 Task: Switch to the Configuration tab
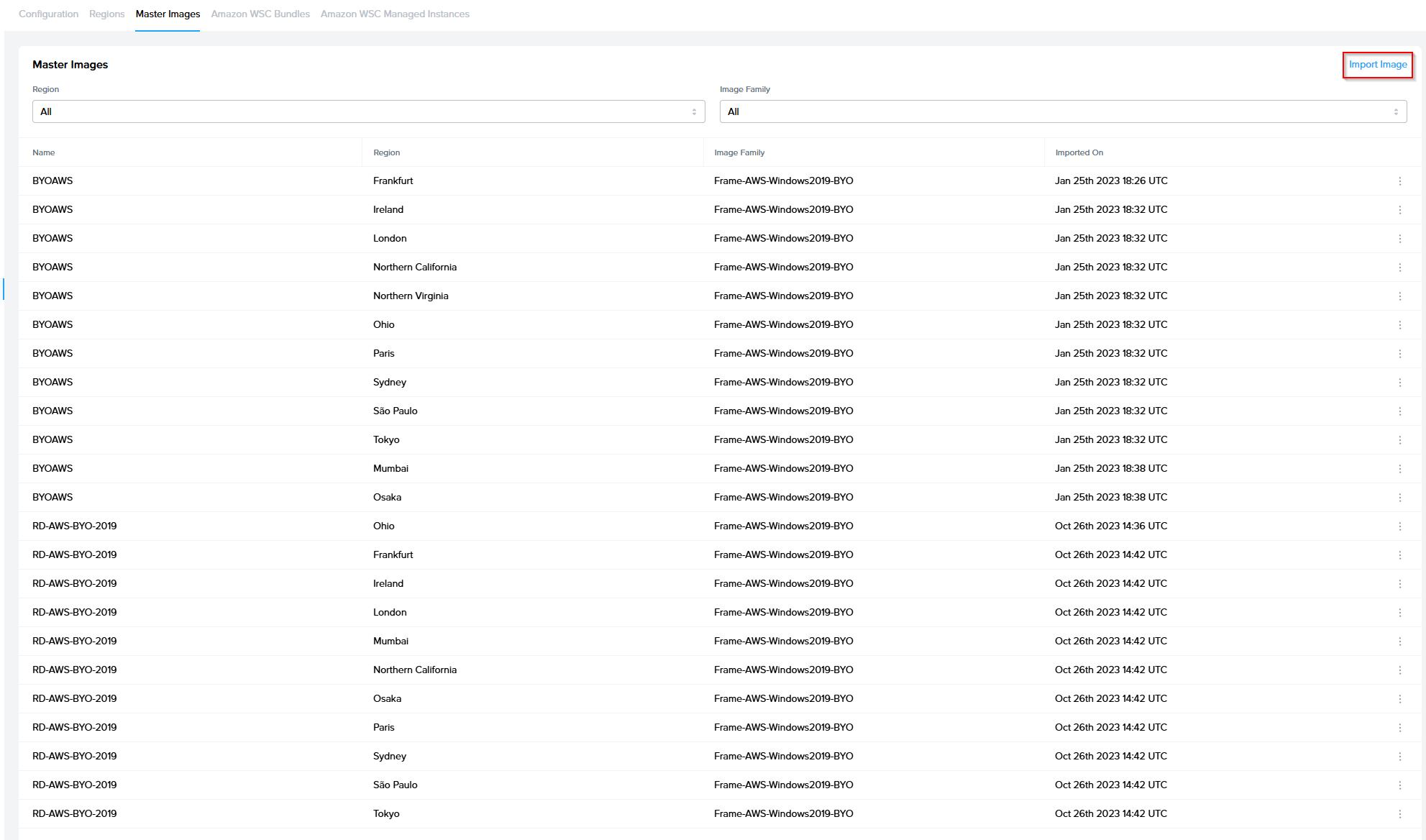point(48,14)
